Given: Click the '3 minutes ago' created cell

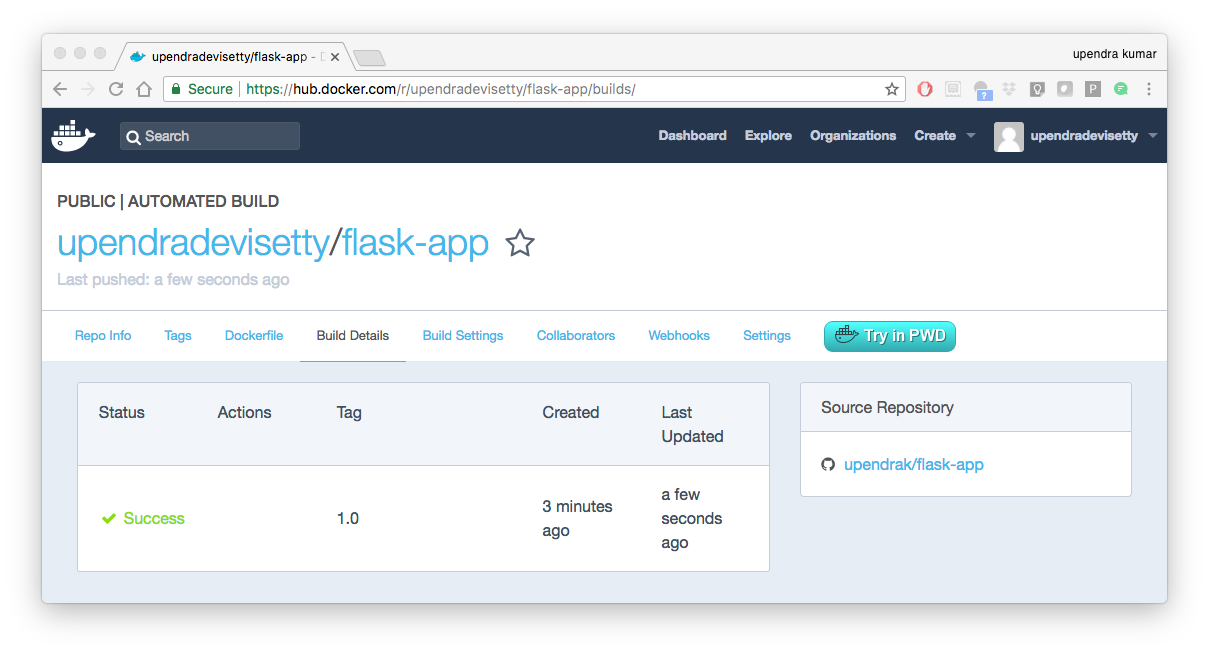Looking at the screenshot, I should pos(577,518).
